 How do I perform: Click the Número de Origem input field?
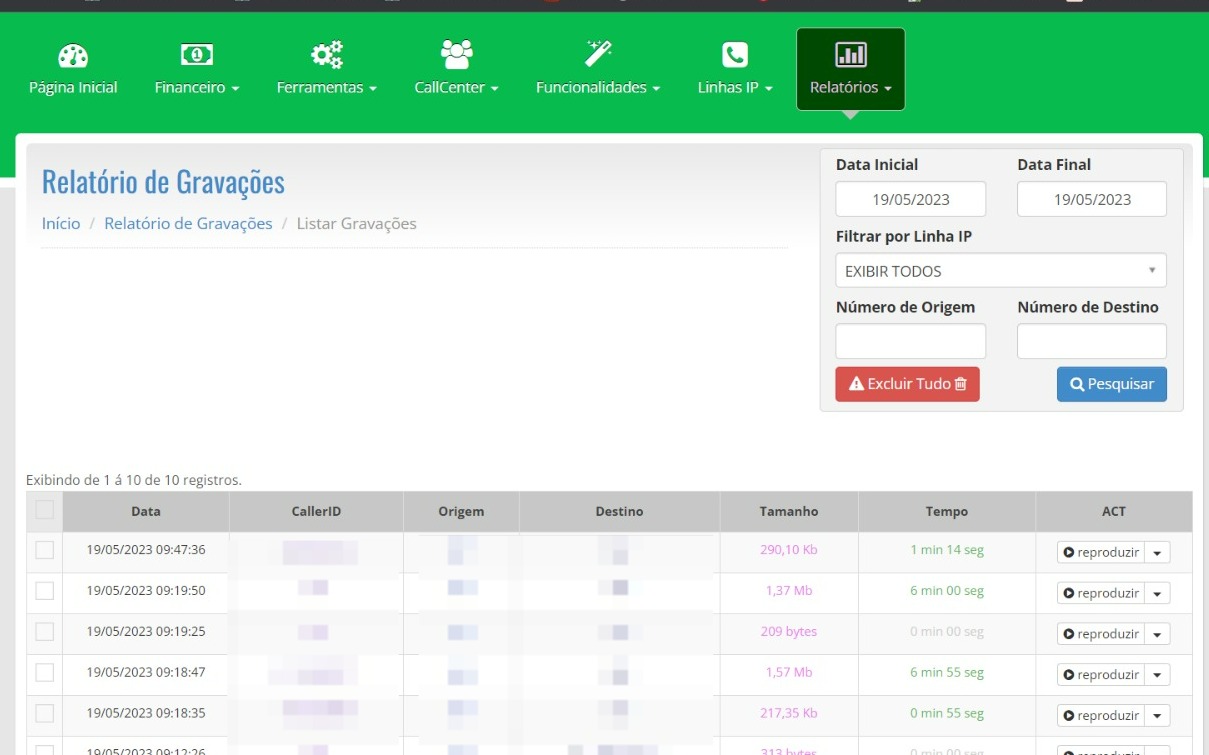point(910,341)
